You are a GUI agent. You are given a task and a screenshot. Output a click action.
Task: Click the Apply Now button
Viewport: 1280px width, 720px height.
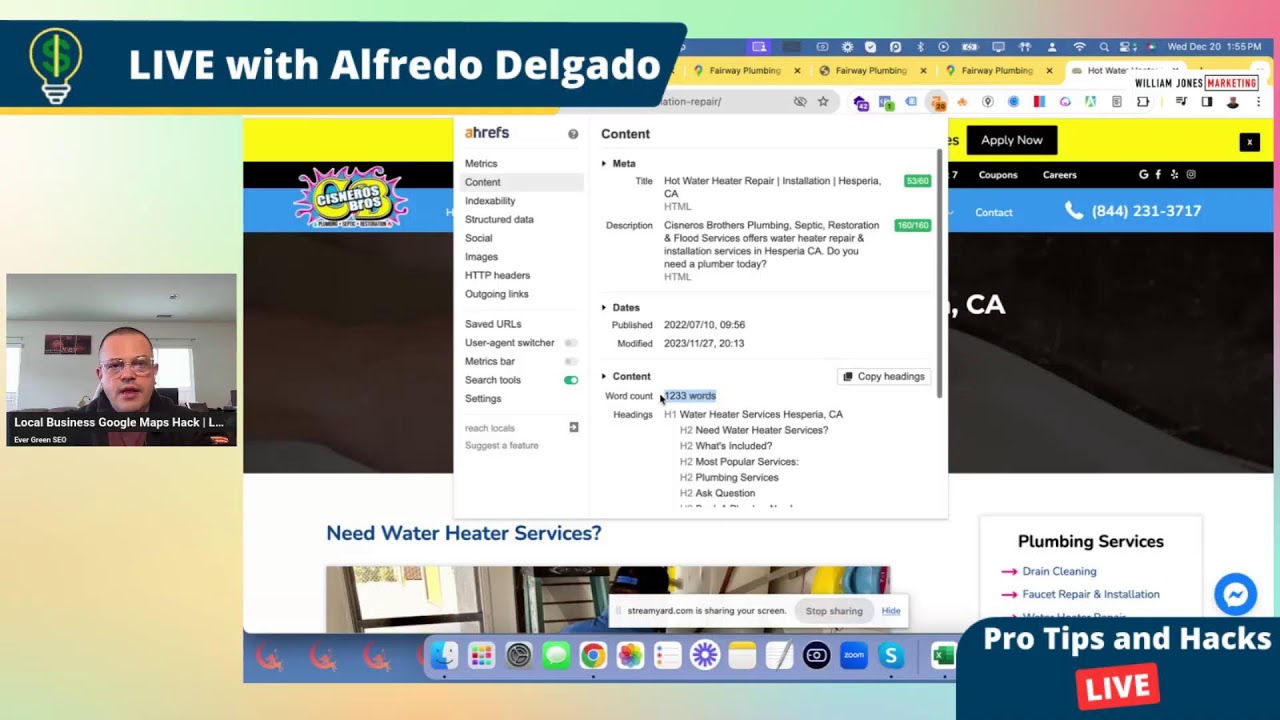(x=1011, y=140)
